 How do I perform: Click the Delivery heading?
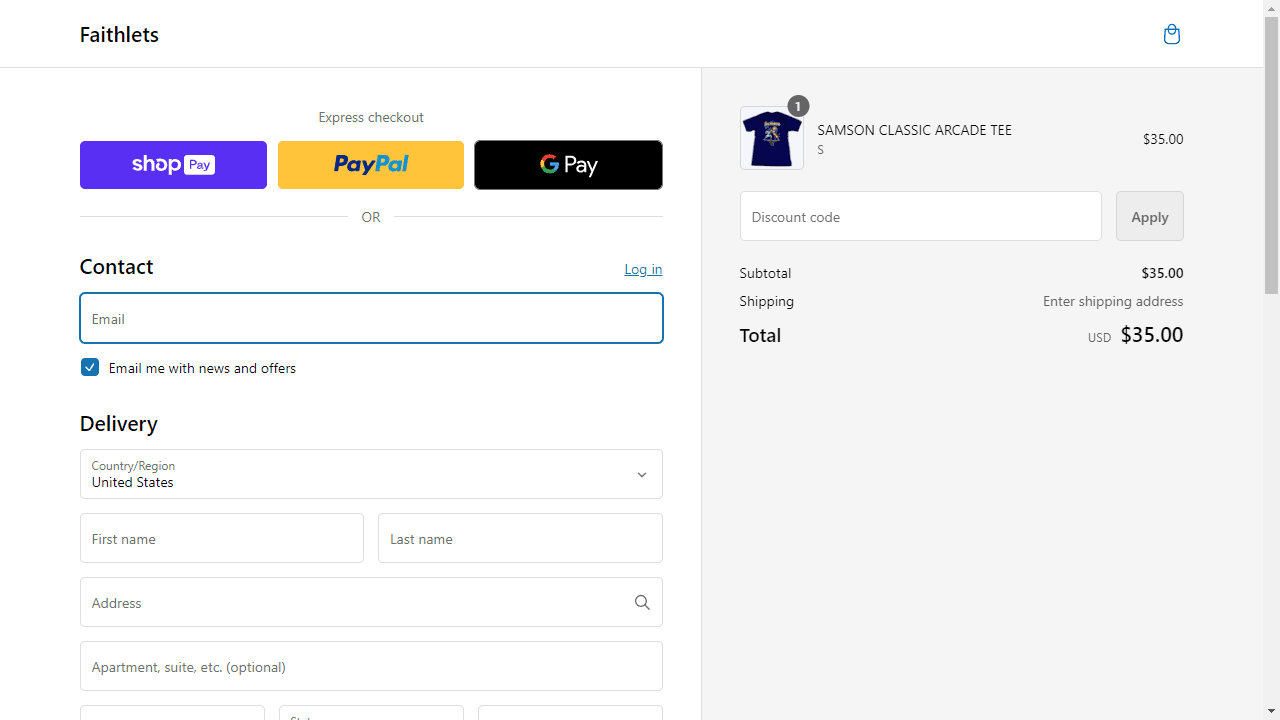click(x=119, y=423)
